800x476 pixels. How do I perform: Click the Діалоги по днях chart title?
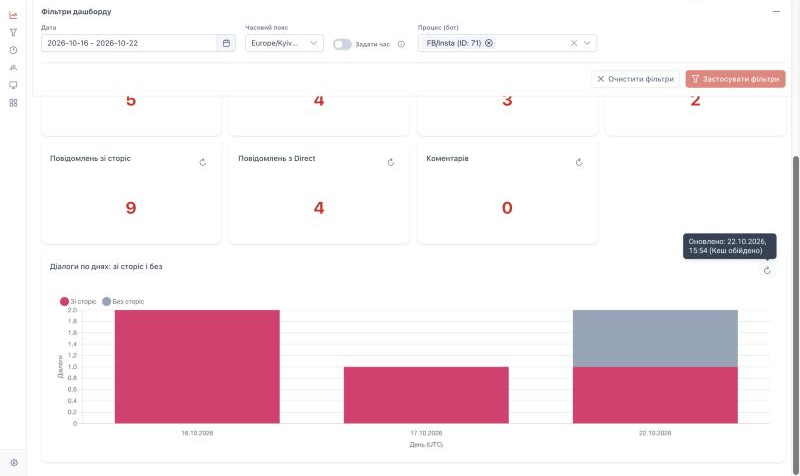pos(106,266)
